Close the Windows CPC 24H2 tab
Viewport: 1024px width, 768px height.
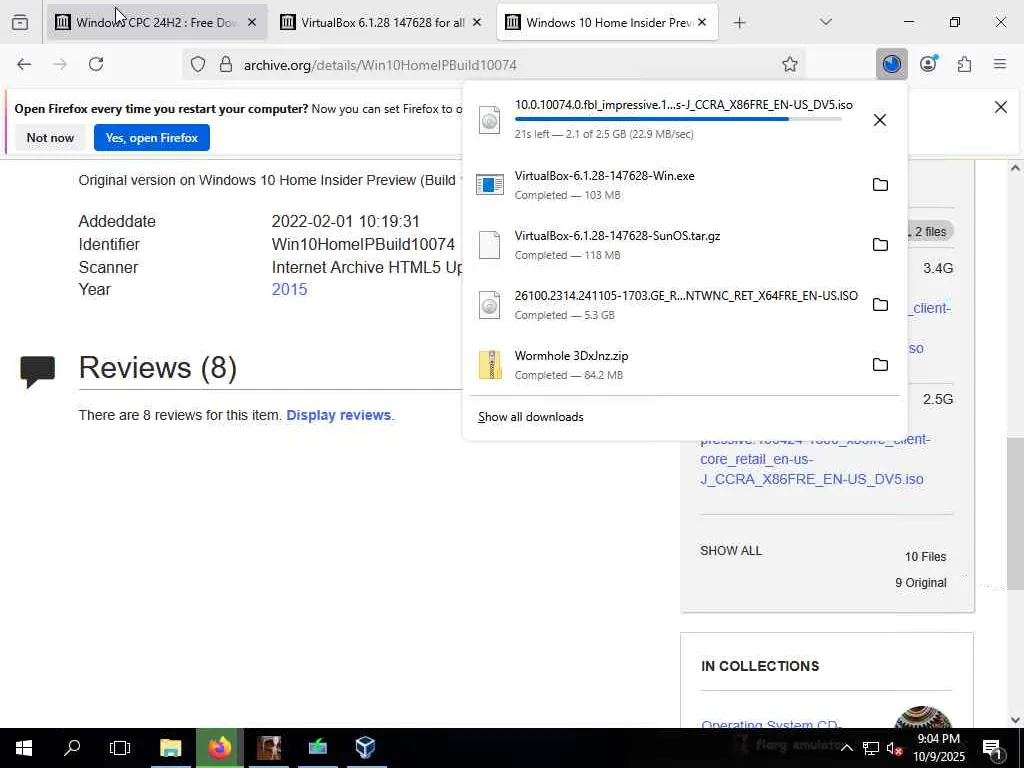pos(252,22)
